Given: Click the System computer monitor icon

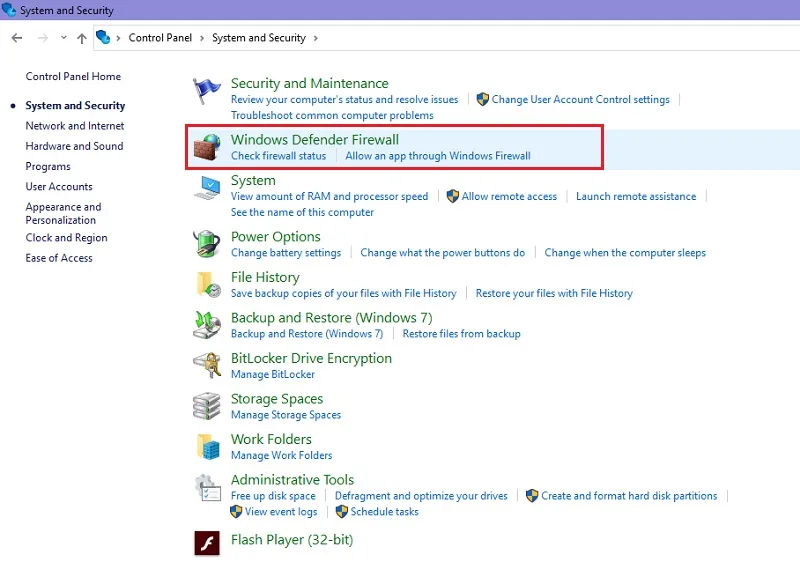Looking at the screenshot, I should click(x=207, y=188).
